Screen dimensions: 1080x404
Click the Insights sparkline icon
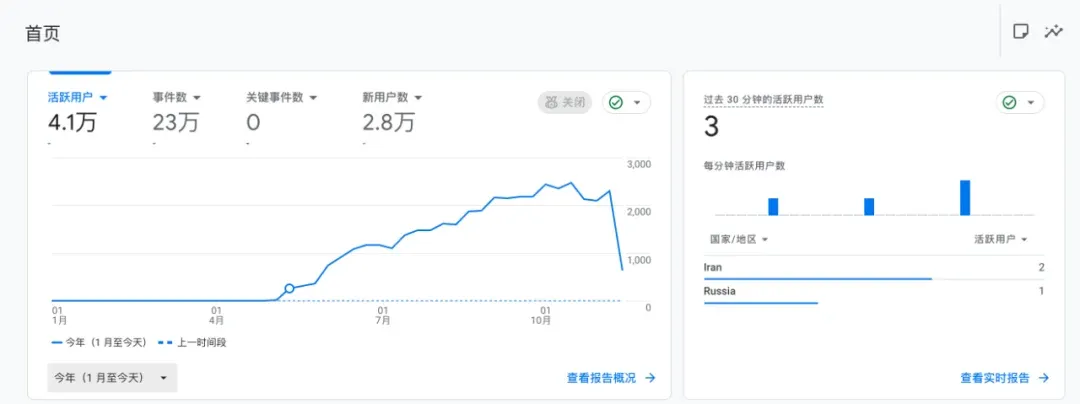coord(1053,31)
